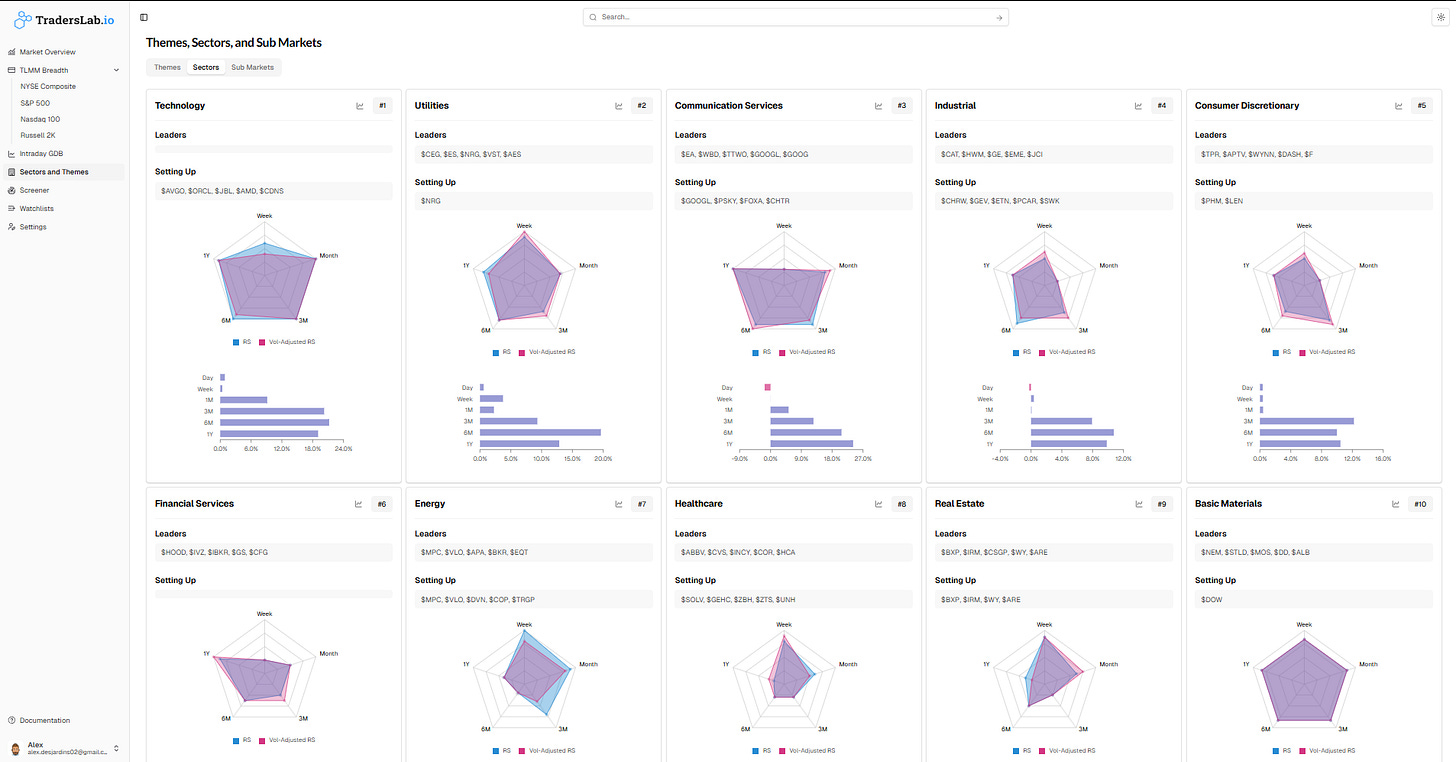This screenshot has width=1456, height=762.
Task: Select the Sectors tab
Action: tap(206, 67)
